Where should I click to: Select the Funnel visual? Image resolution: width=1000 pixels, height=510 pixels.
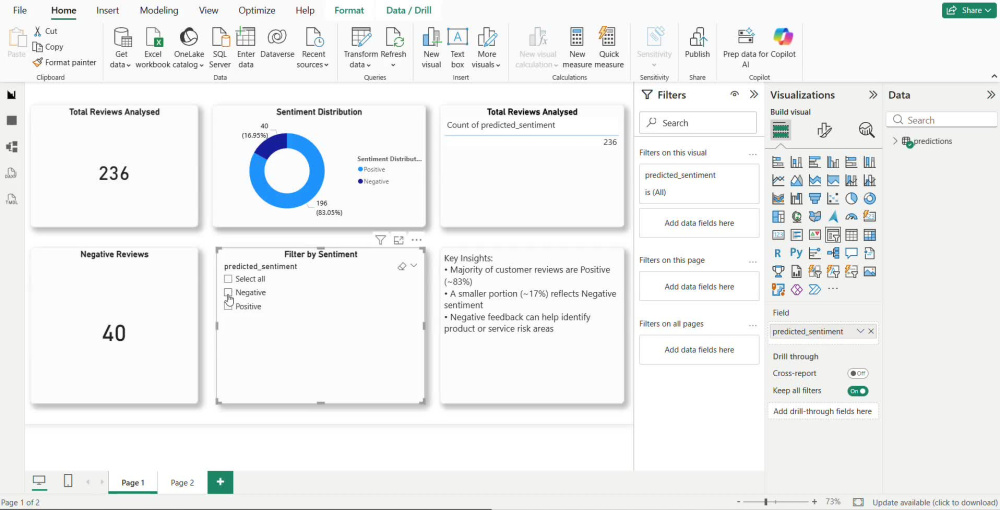pos(814,198)
